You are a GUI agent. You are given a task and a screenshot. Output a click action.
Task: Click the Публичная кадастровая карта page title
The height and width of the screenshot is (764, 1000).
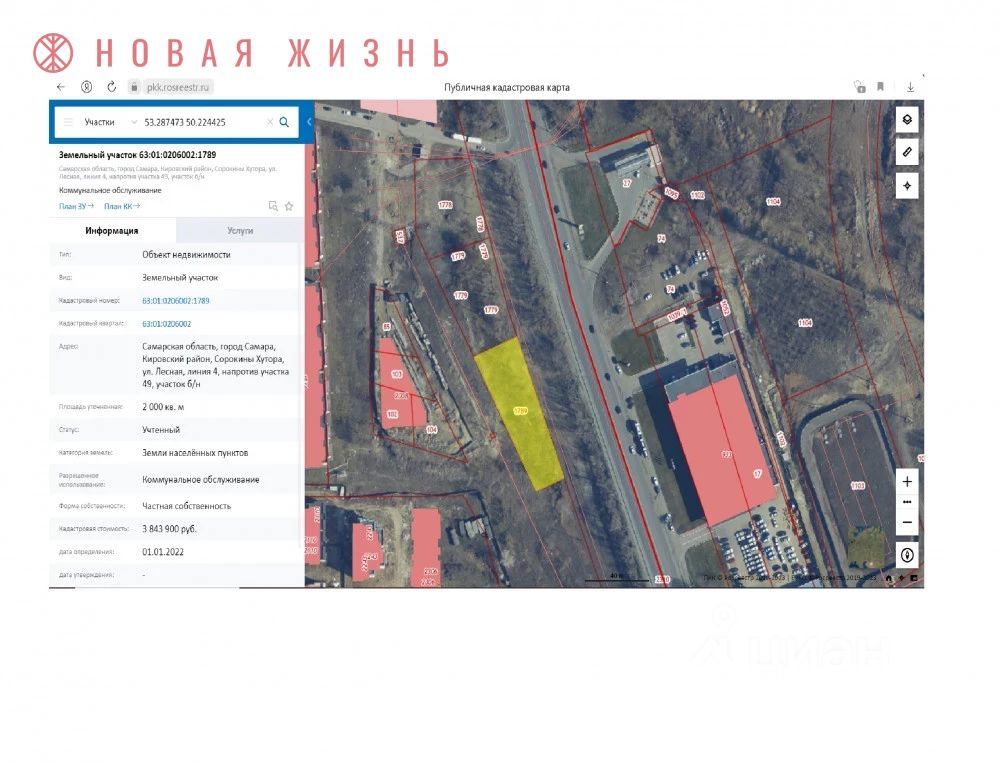pyautogui.click(x=507, y=87)
